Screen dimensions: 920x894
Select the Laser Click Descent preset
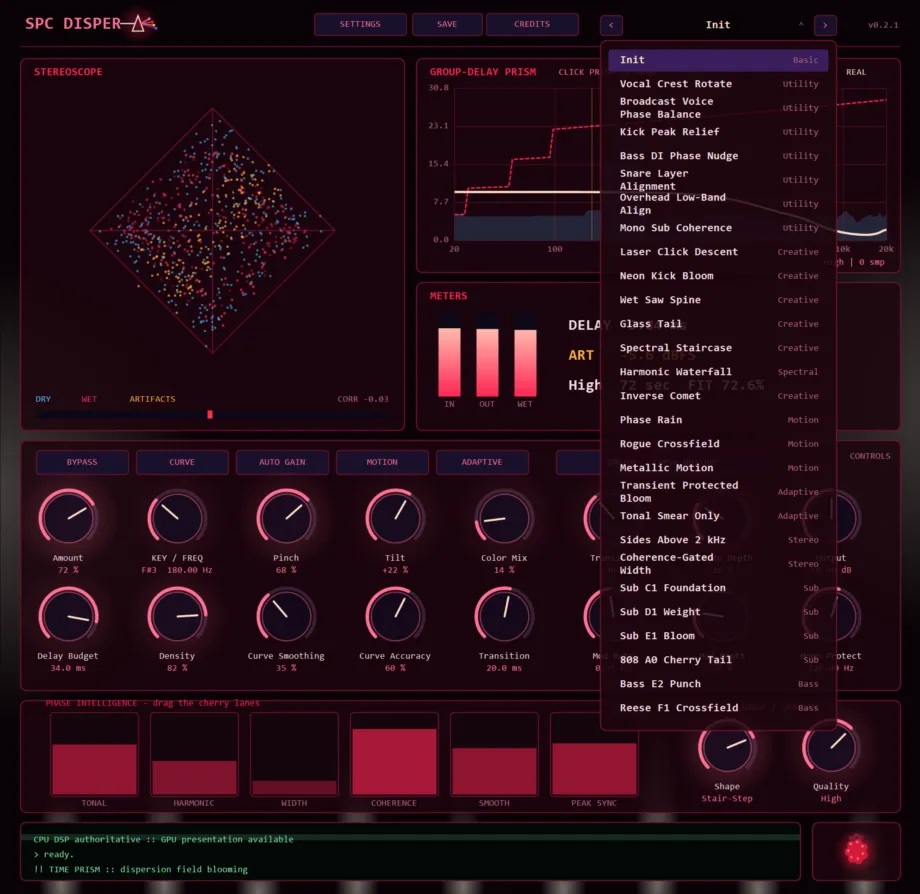pyautogui.click(x=718, y=252)
